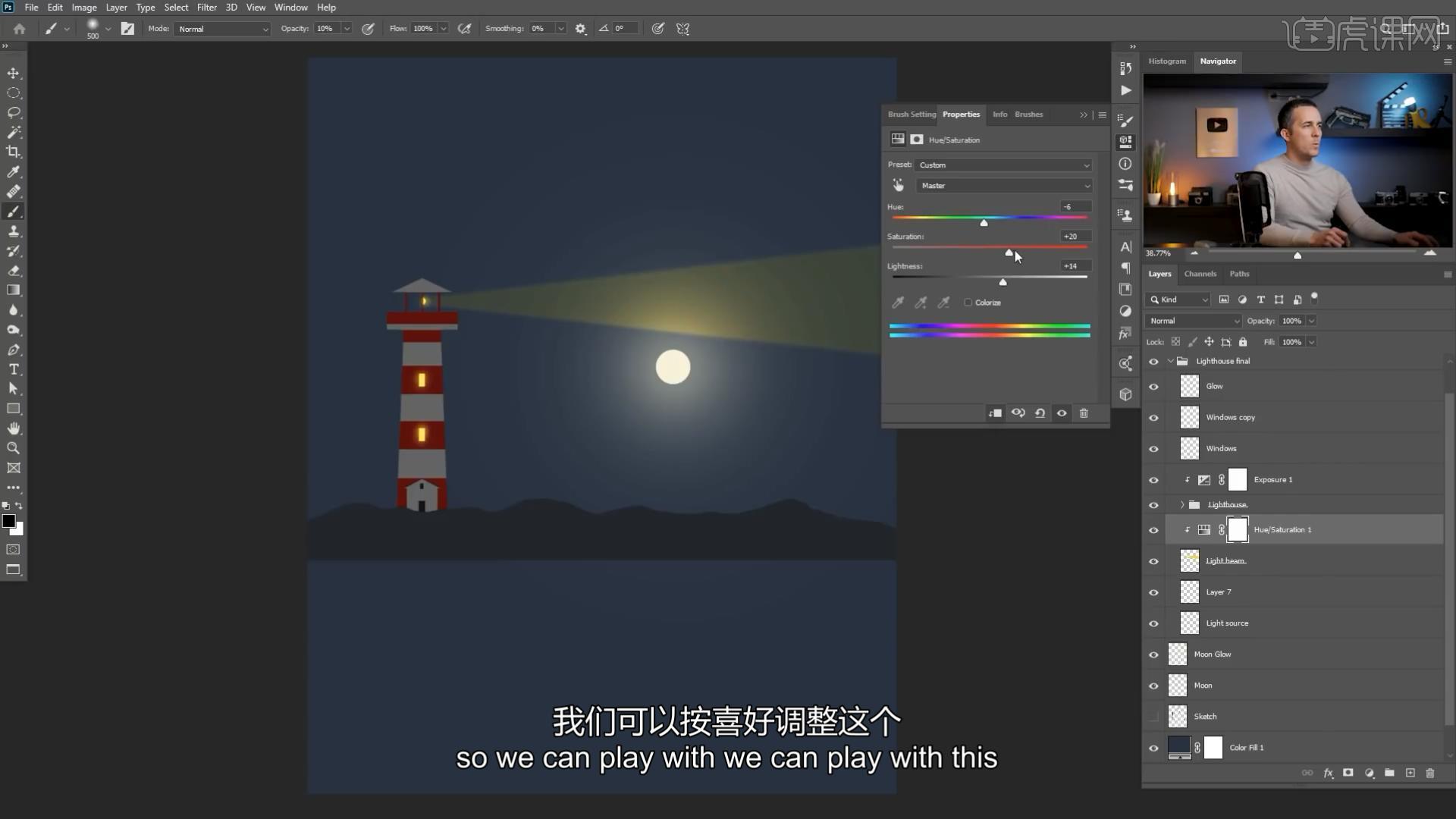Select the Crop tool

[14, 152]
